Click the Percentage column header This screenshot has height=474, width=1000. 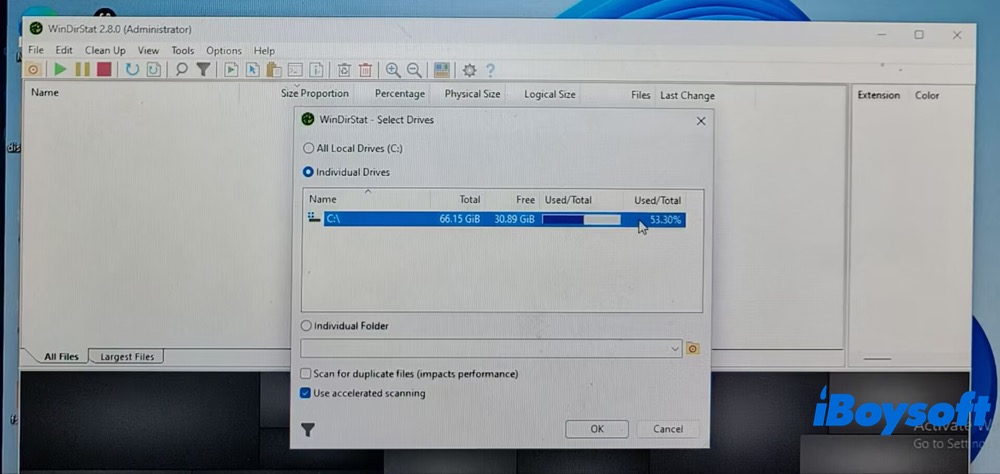[x=399, y=94]
